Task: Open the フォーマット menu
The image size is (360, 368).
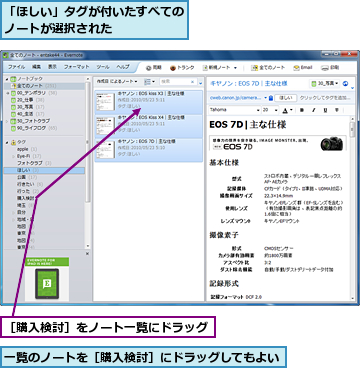Action: (x=77, y=67)
